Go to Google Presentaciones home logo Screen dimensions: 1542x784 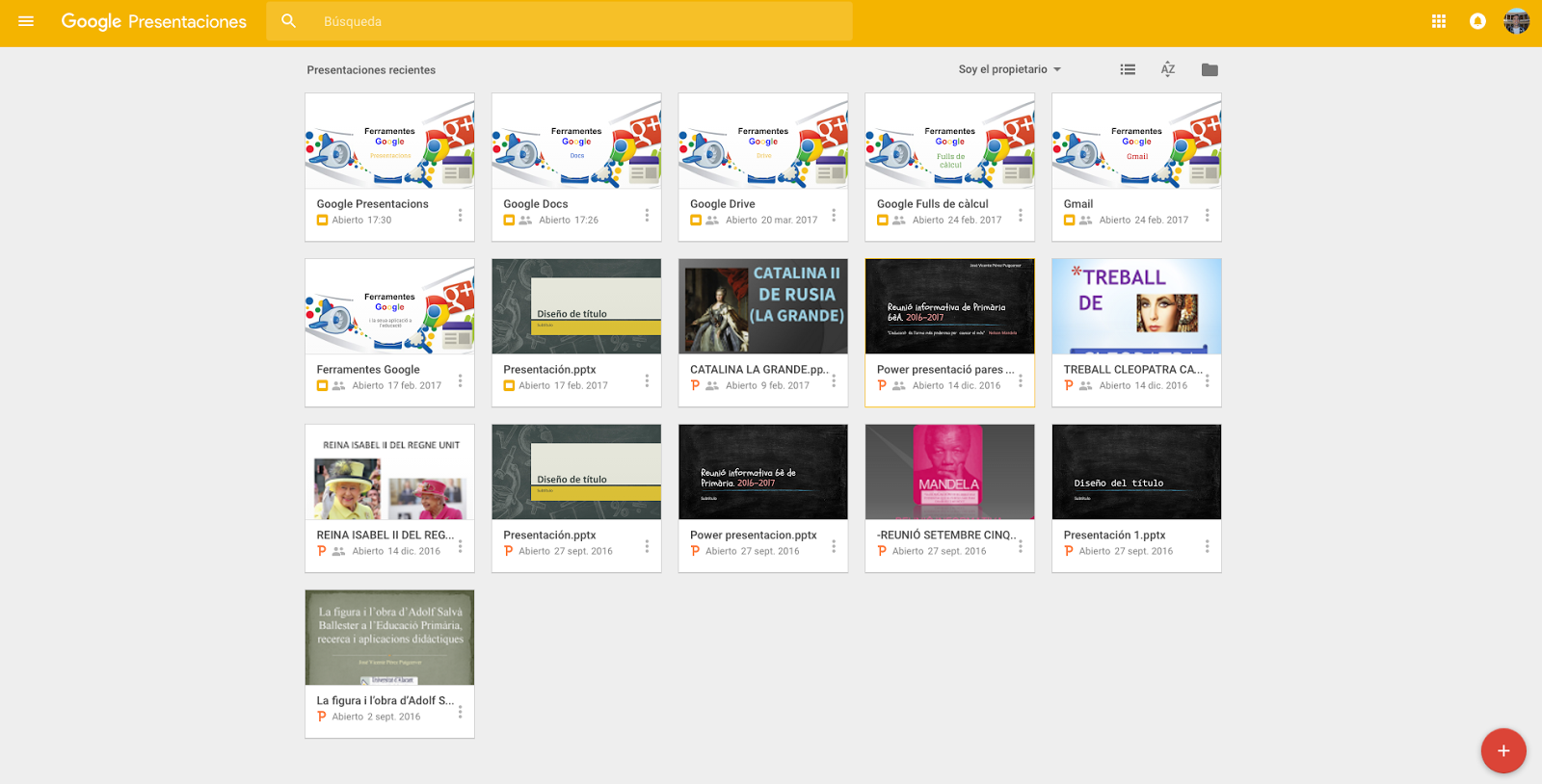pos(154,21)
